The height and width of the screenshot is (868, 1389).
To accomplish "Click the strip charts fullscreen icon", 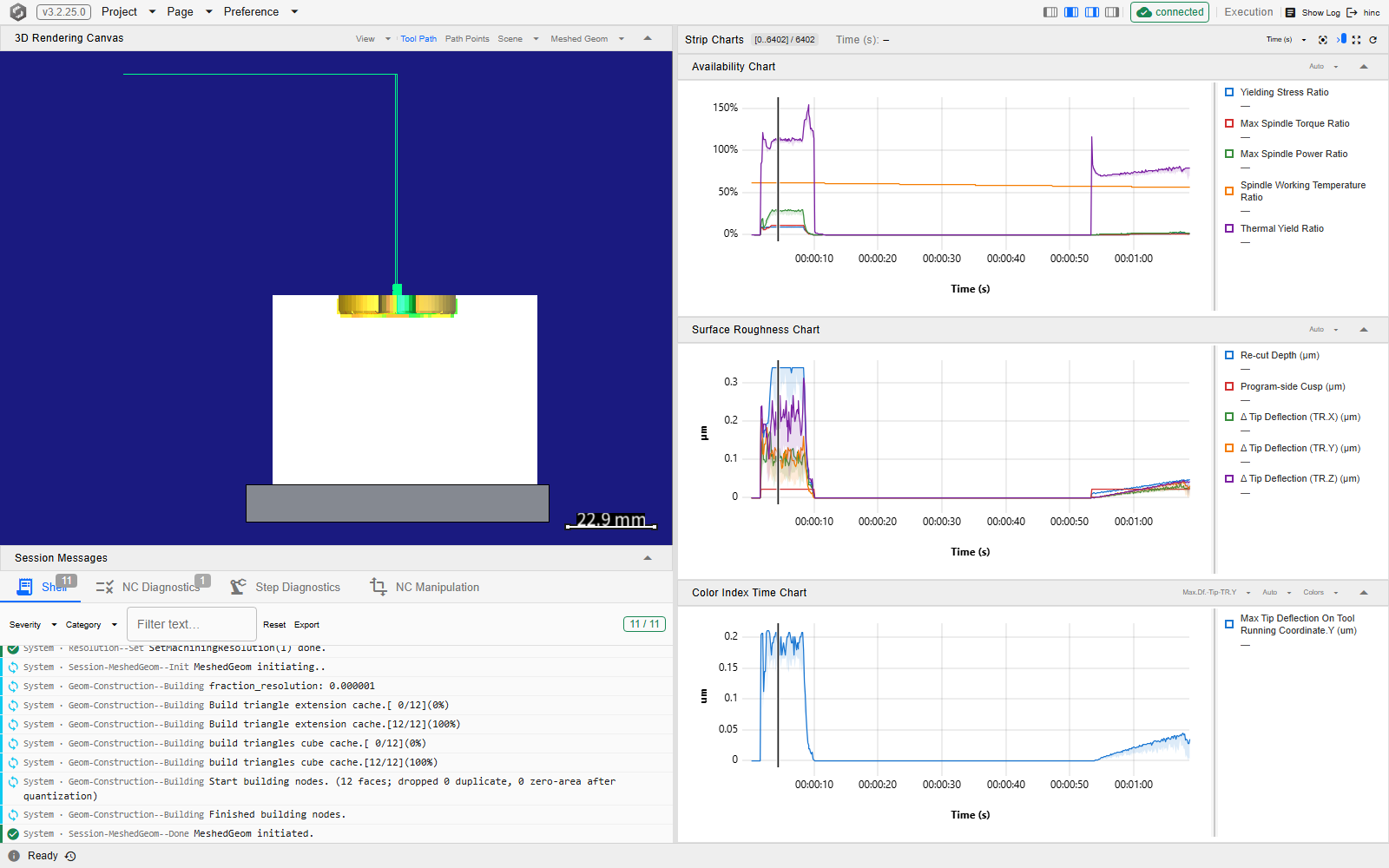I will point(1356,40).
